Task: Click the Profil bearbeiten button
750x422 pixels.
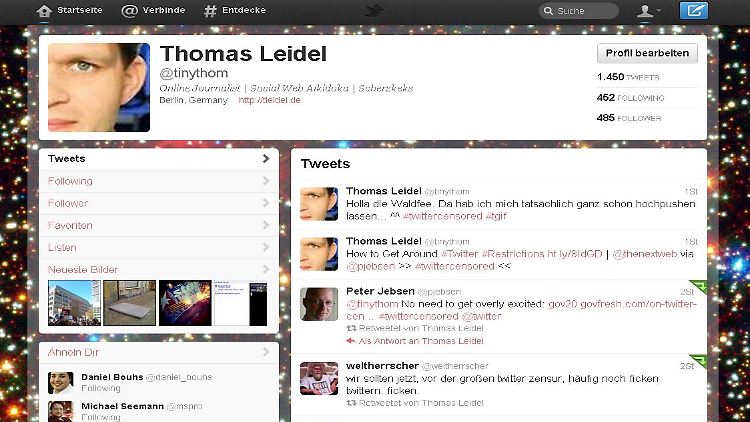Action: click(x=647, y=53)
